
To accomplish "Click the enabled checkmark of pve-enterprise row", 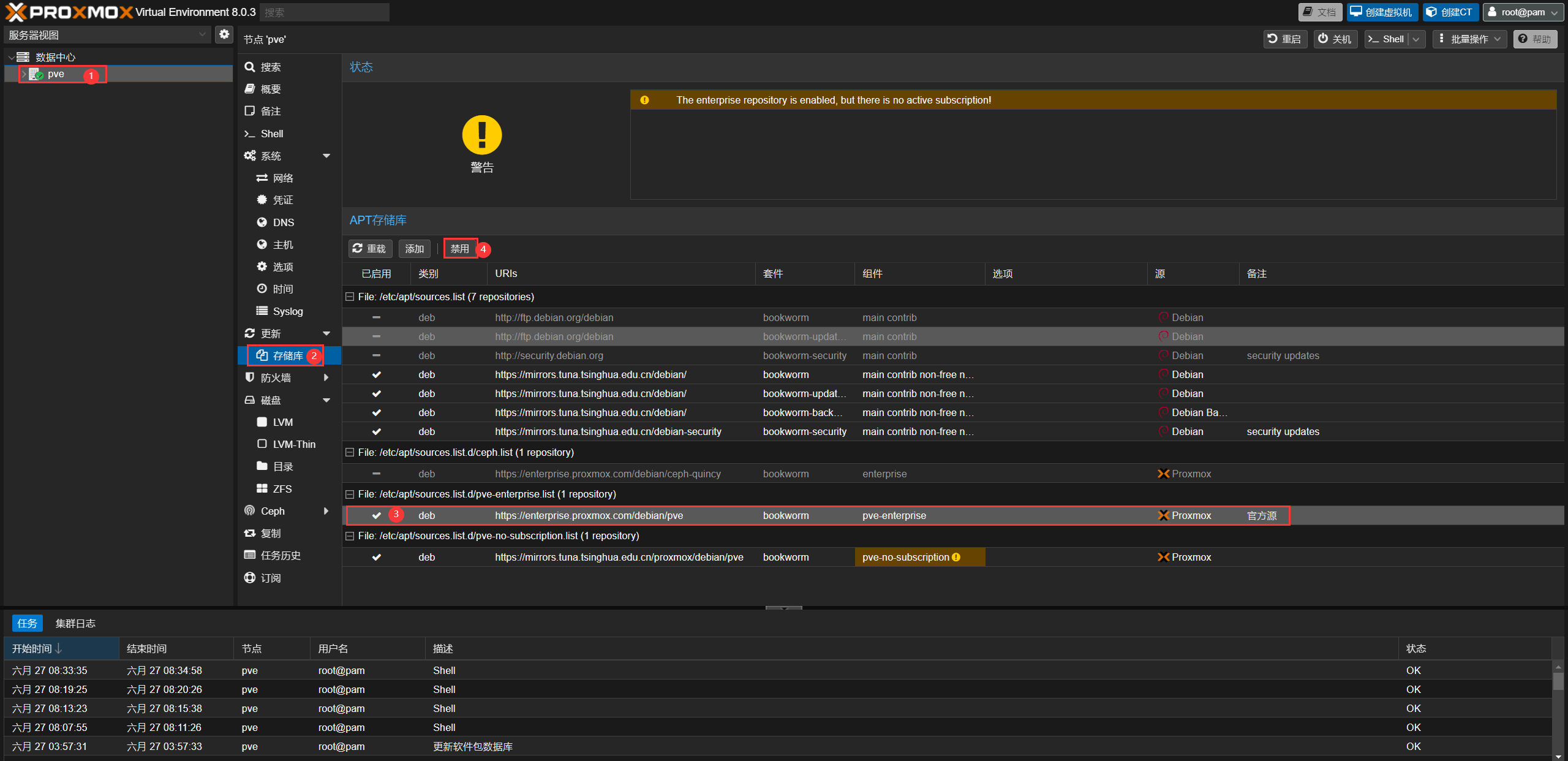I will point(376,515).
